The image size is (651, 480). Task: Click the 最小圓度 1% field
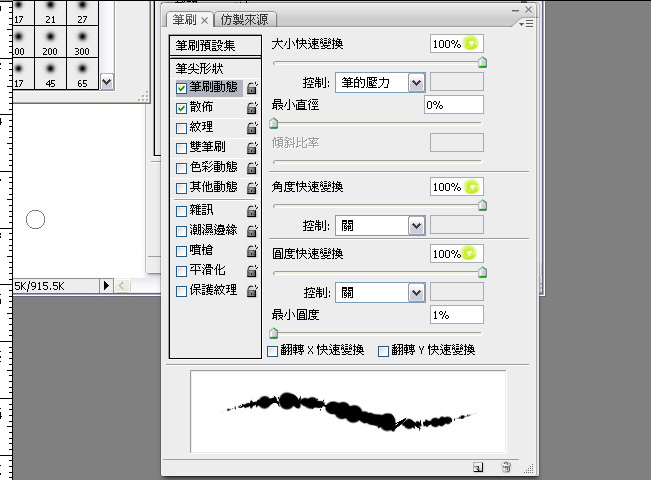click(x=457, y=315)
